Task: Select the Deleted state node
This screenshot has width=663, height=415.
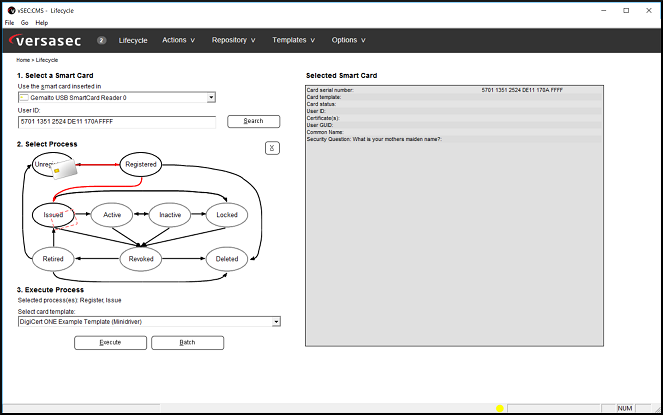Action: [x=227, y=259]
